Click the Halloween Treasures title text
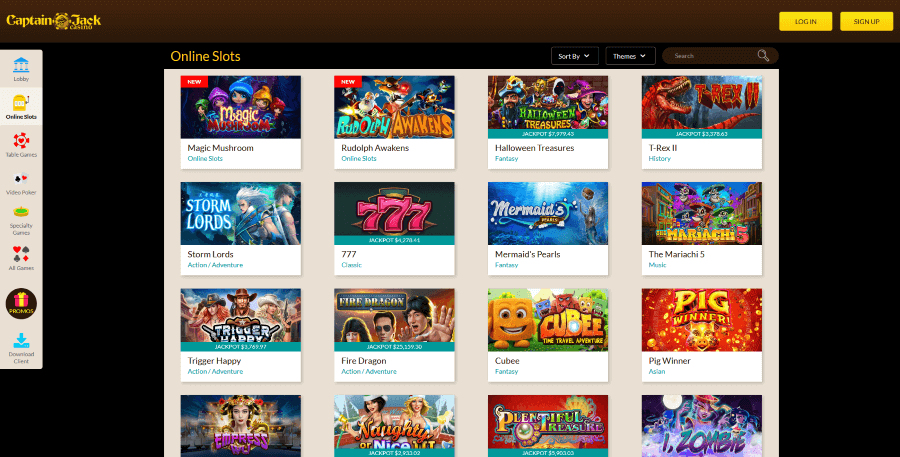Viewport: 900px width, 457px height. pyautogui.click(x=534, y=148)
